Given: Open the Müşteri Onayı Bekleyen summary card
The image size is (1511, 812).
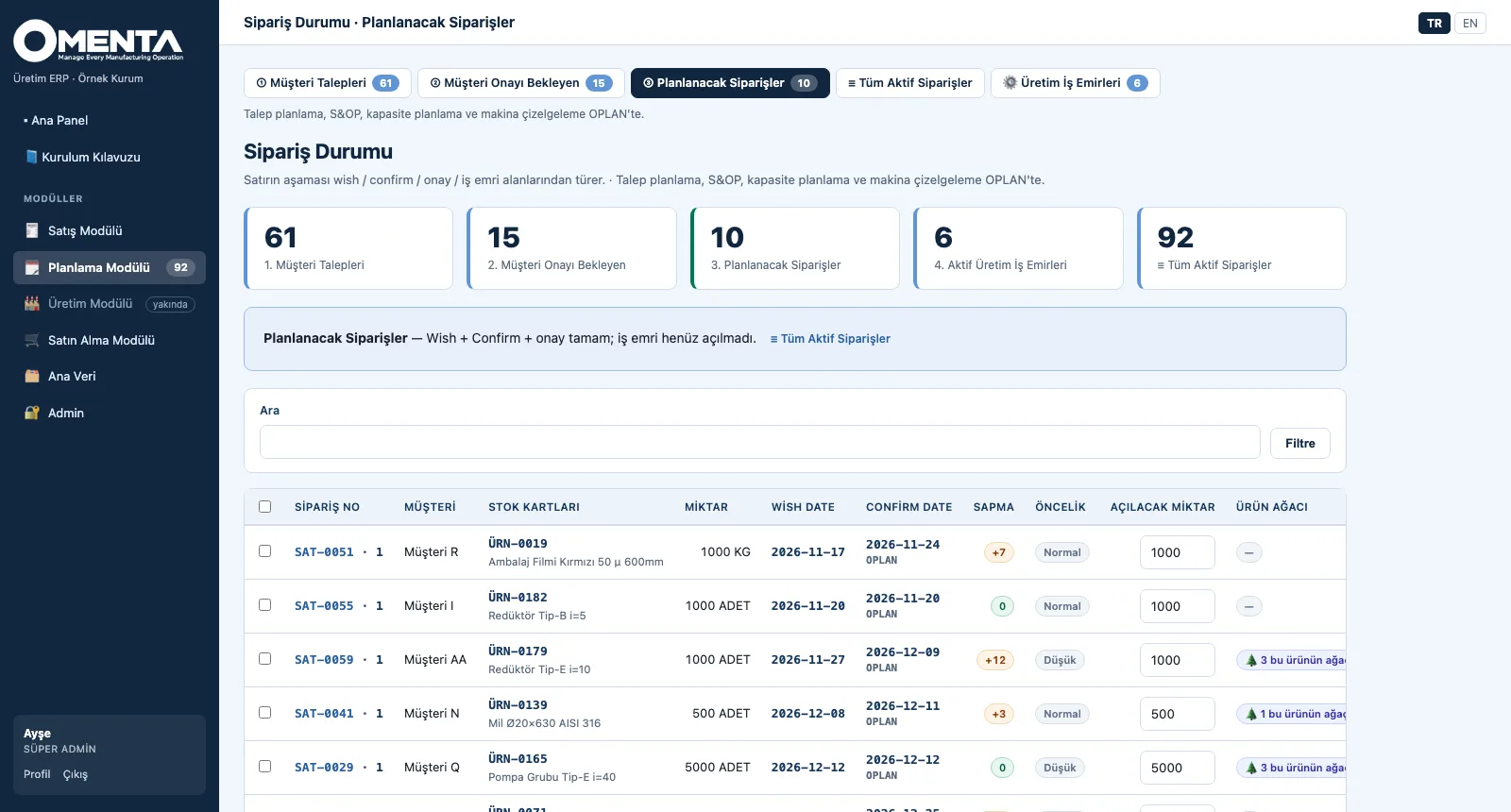Looking at the screenshot, I should [571, 248].
